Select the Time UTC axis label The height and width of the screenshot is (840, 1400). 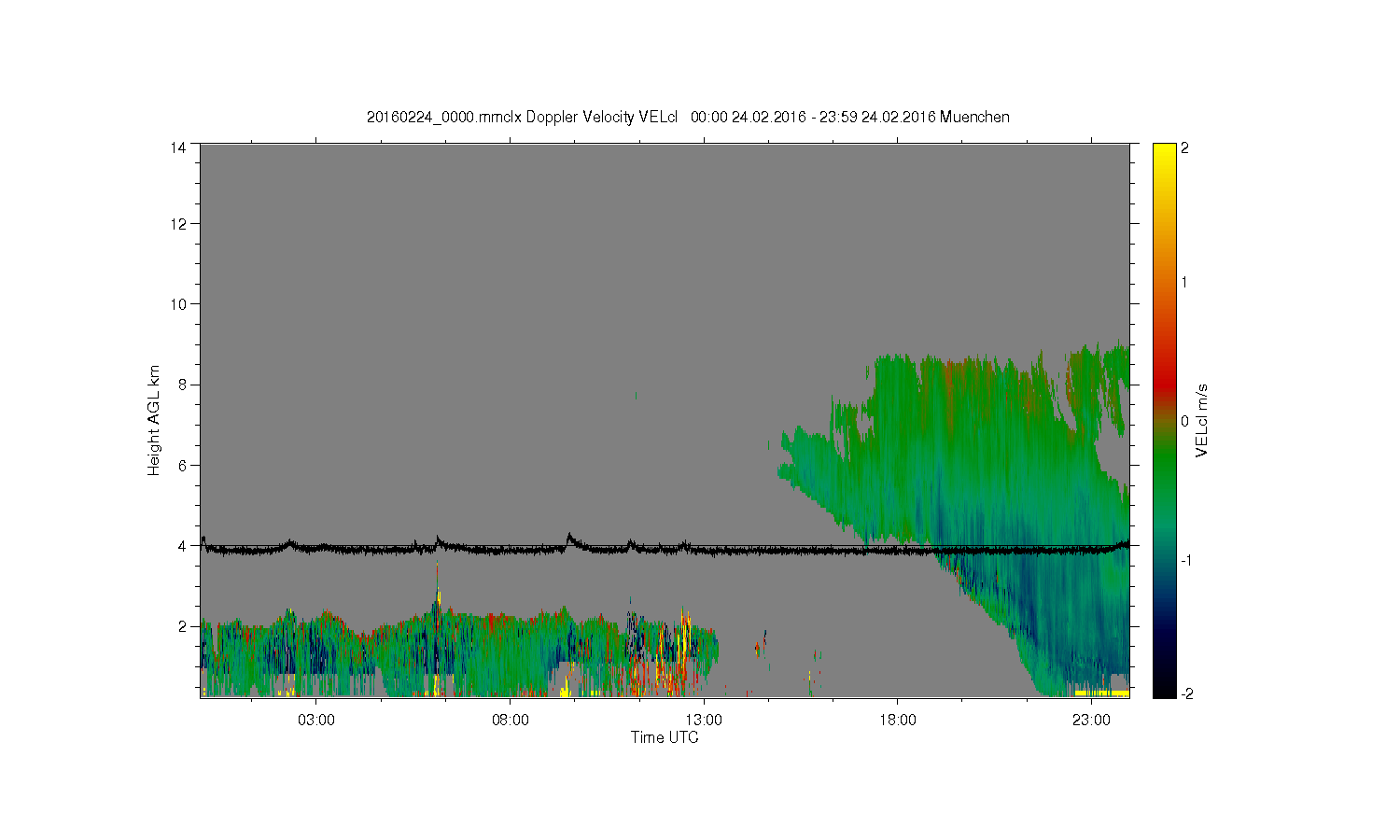(665, 737)
